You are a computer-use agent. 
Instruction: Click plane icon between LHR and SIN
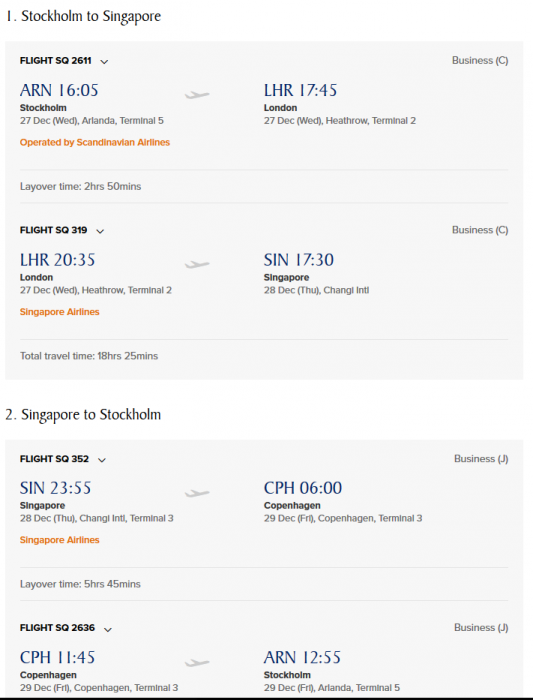click(x=197, y=264)
